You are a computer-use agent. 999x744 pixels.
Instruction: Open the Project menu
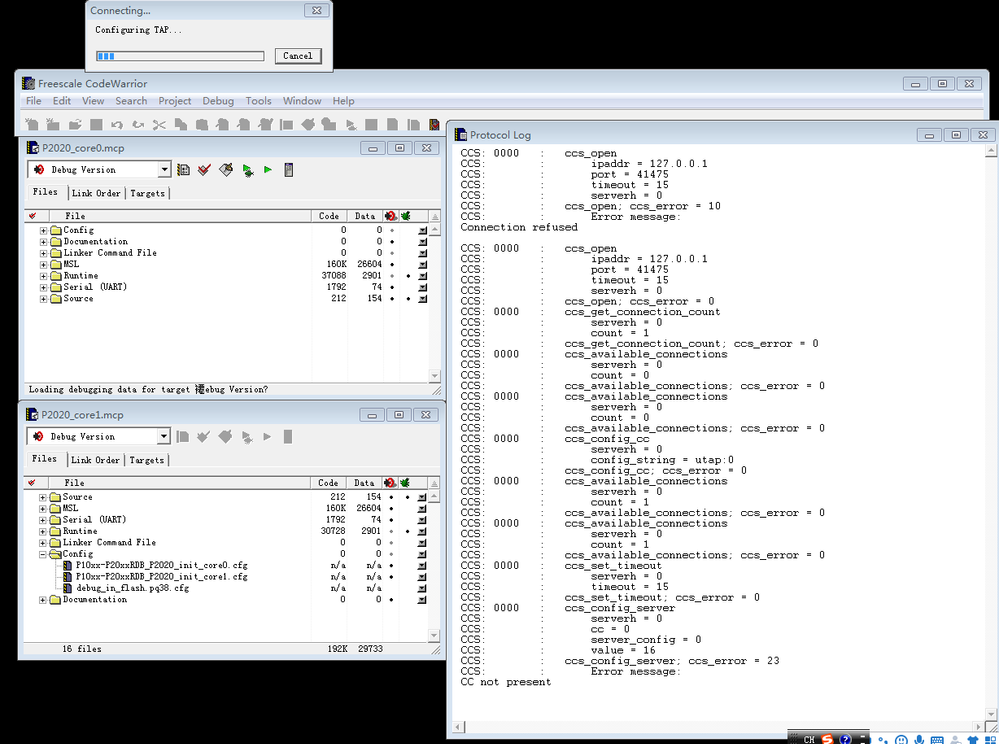(174, 100)
